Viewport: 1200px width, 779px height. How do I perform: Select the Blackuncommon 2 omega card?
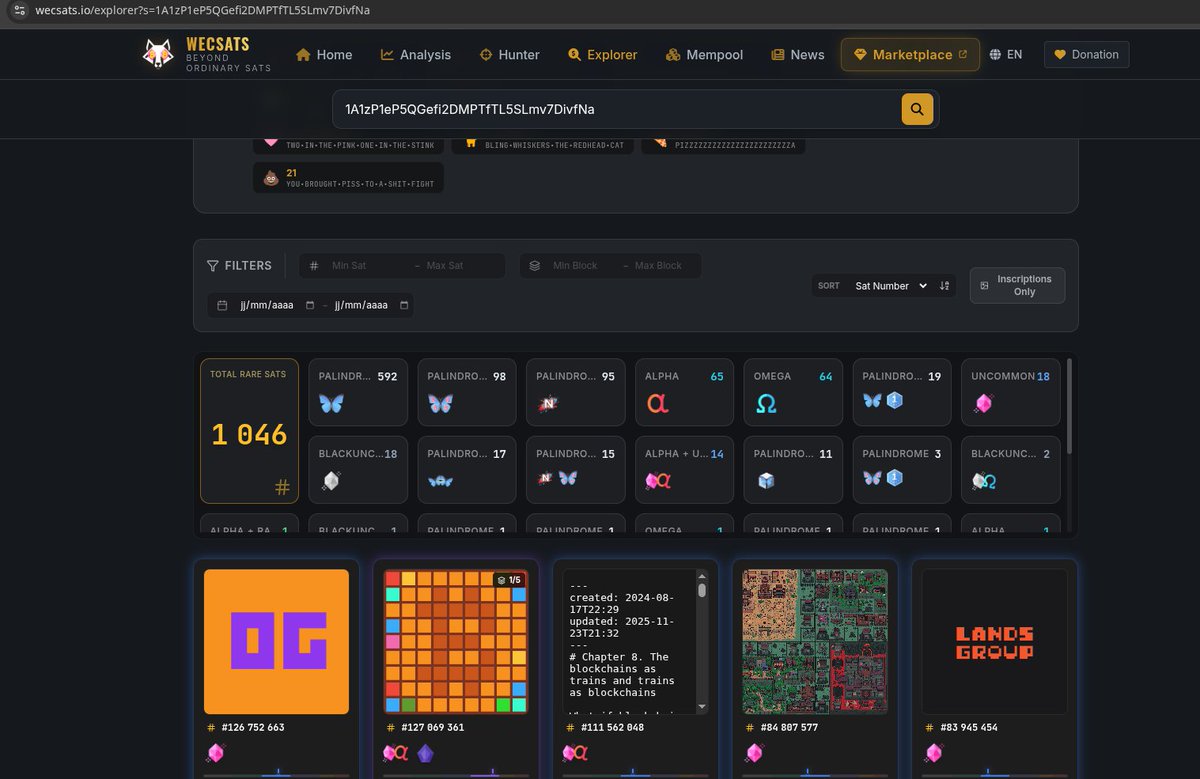pyautogui.click(x=1011, y=469)
